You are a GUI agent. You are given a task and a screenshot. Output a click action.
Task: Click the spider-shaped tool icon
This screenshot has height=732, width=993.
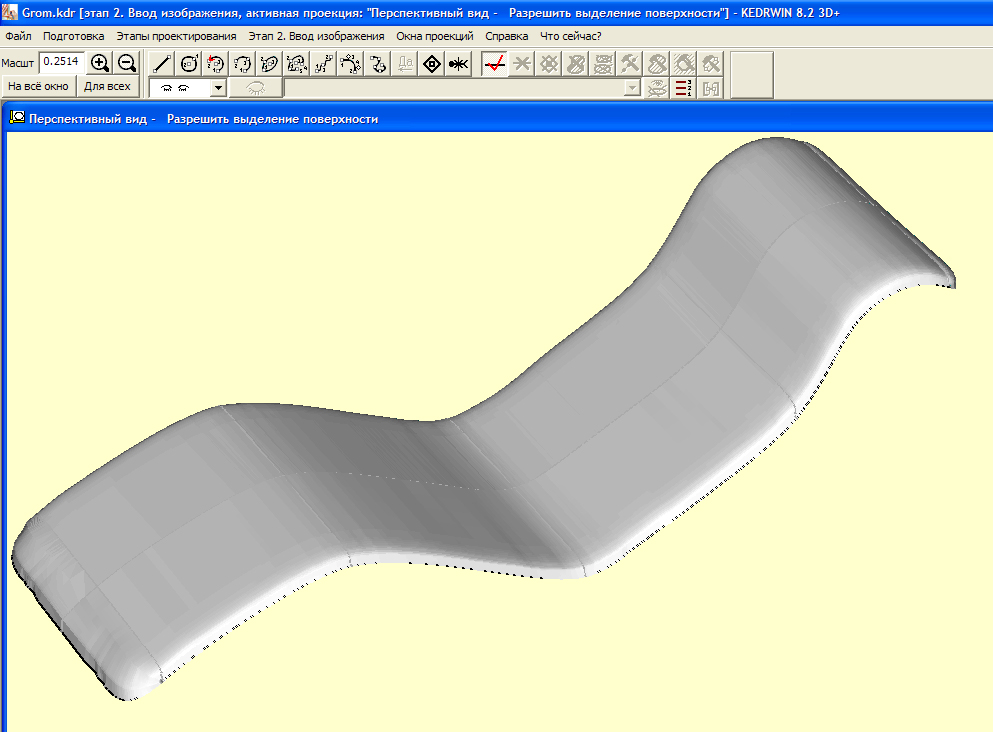(458, 64)
